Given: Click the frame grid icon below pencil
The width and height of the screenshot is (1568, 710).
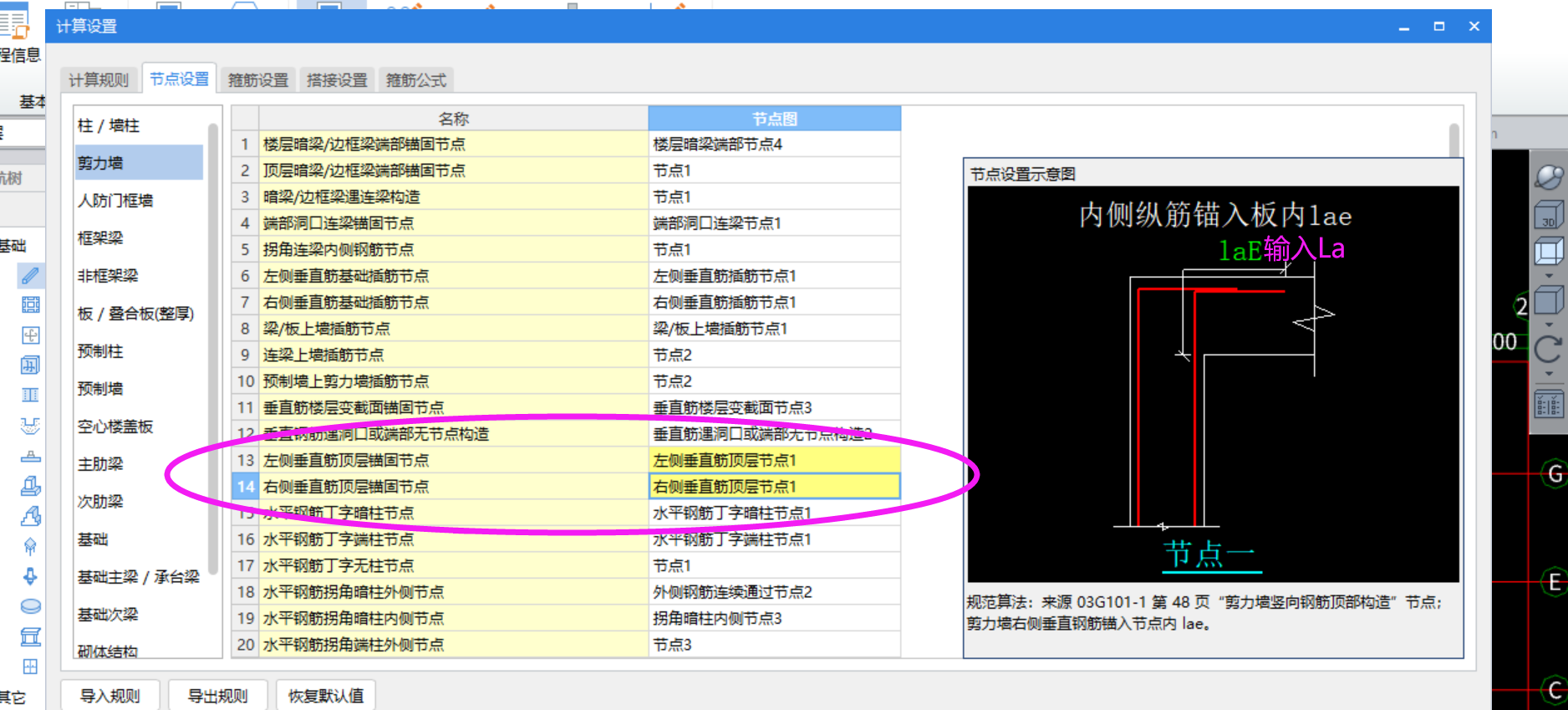Looking at the screenshot, I should (x=30, y=305).
